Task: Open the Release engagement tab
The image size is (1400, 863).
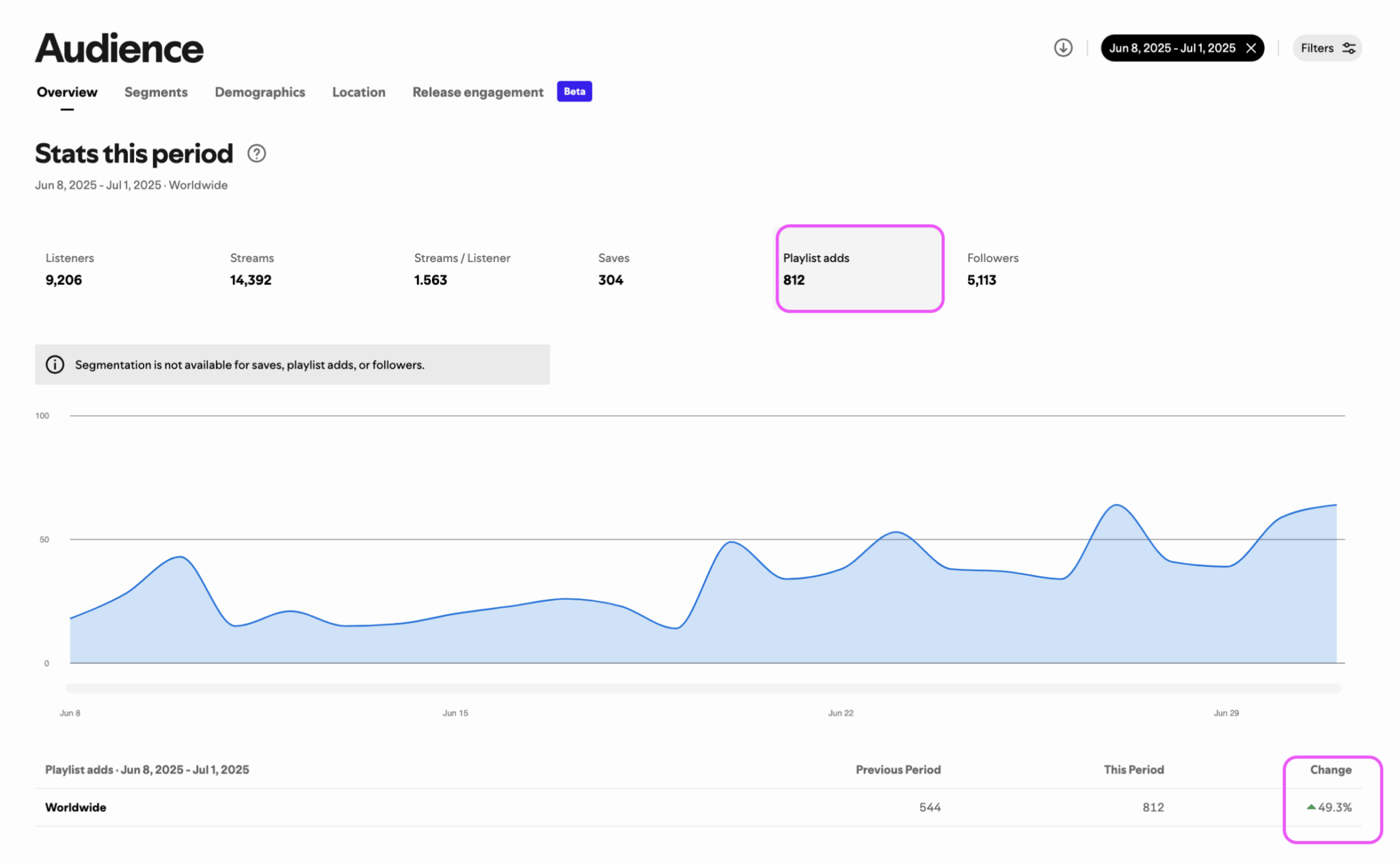Action: pos(478,92)
